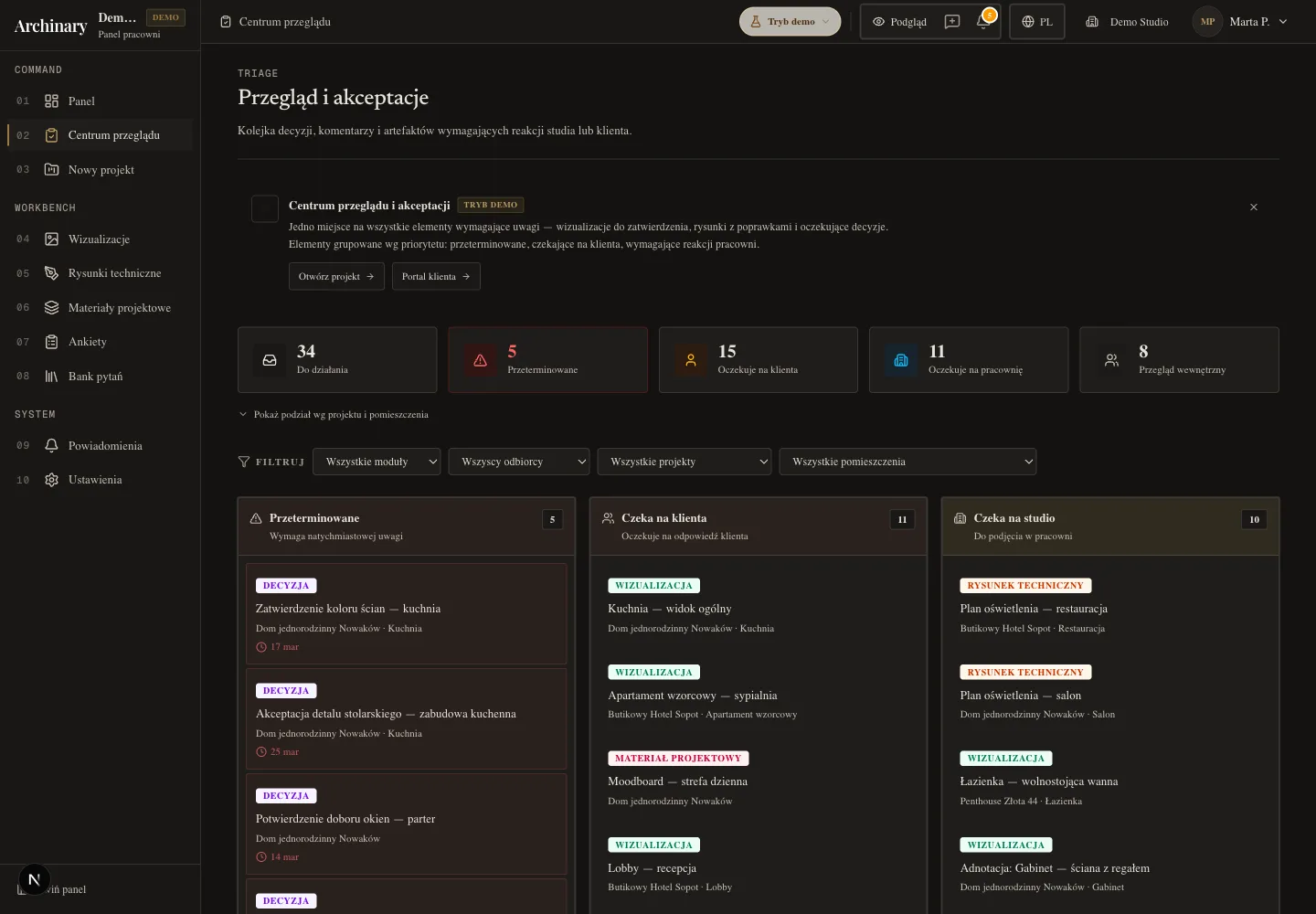The image size is (1316, 914).
Task: Open Wszystkie projekty filter dropdown
Action: click(685, 462)
